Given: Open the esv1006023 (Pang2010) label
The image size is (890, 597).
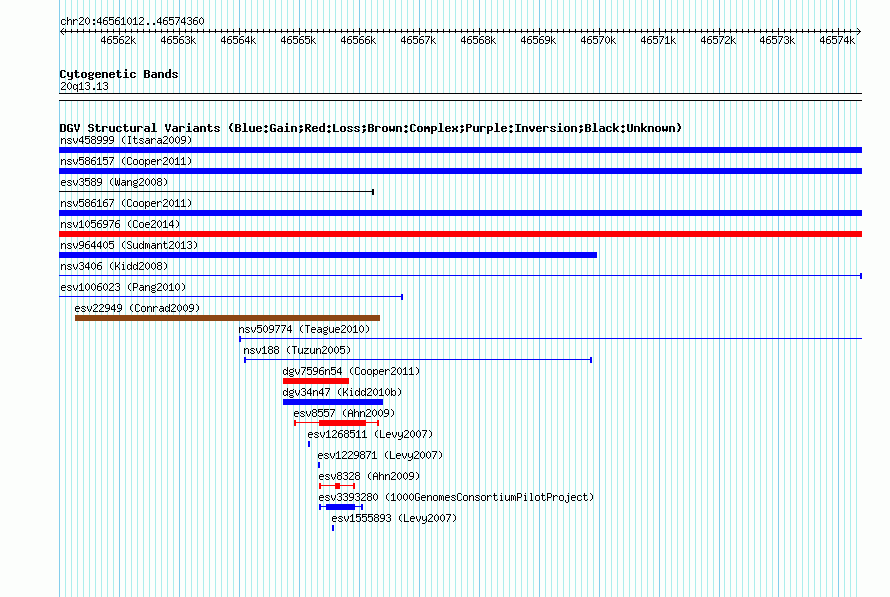Looking at the screenshot, I should point(123,287).
